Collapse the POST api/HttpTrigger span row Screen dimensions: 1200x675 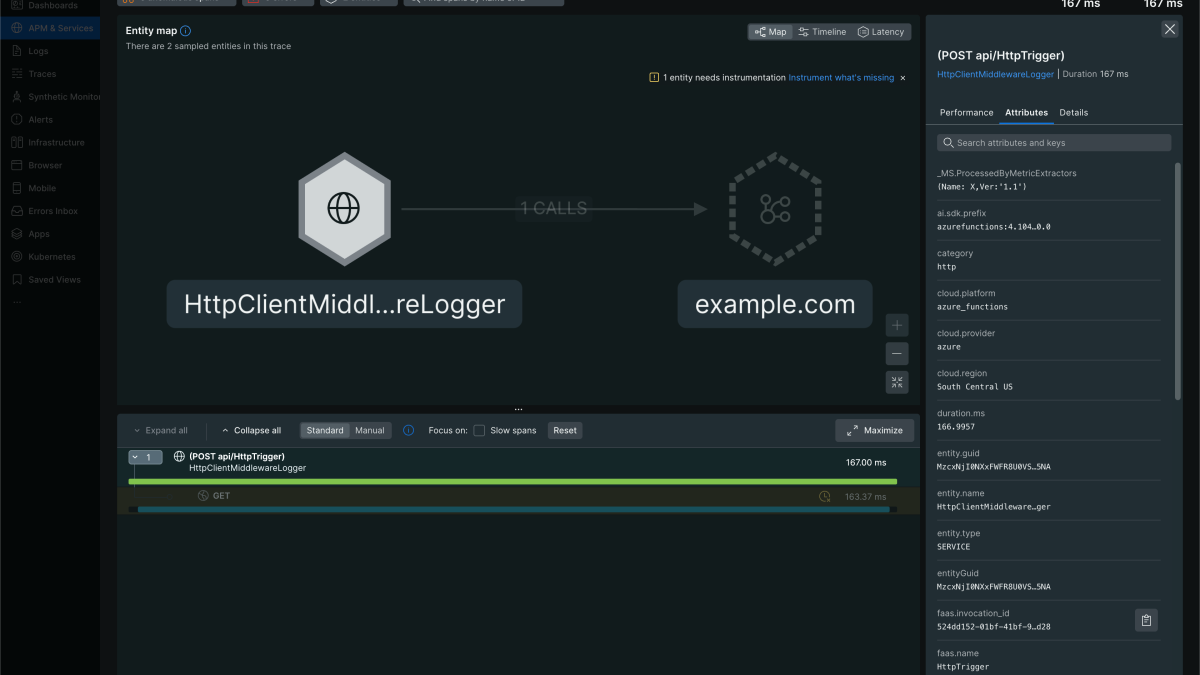click(145, 458)
